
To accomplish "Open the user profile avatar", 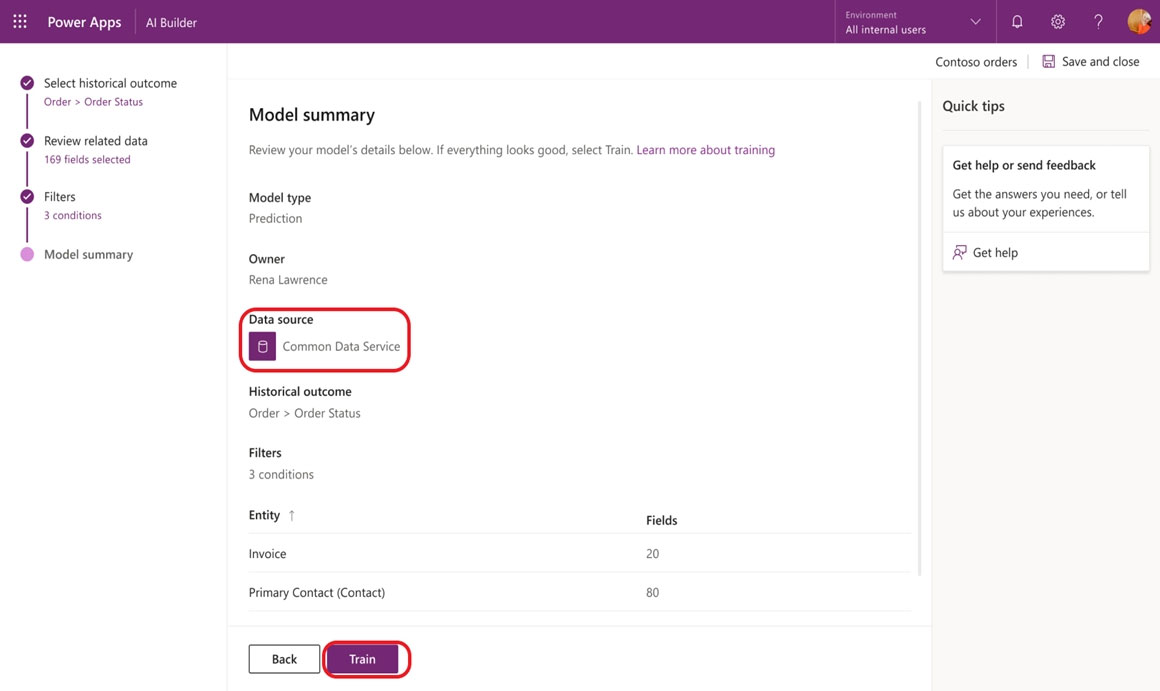I will click(x=1139, y=21).
